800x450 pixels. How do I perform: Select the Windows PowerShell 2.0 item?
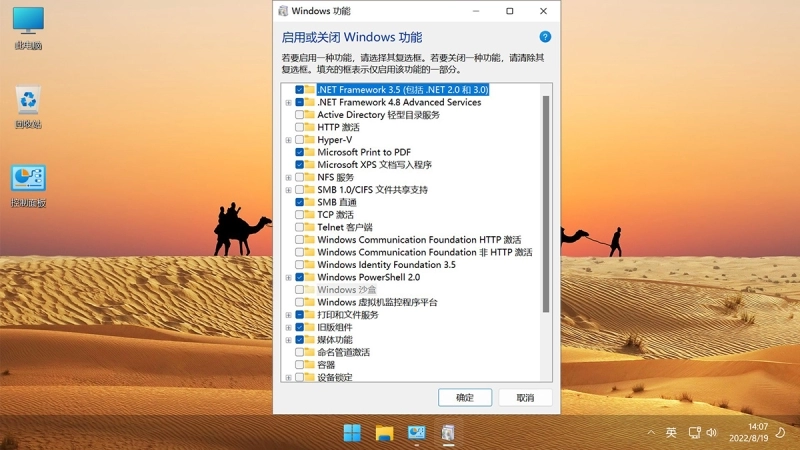[x=368, y=277]
